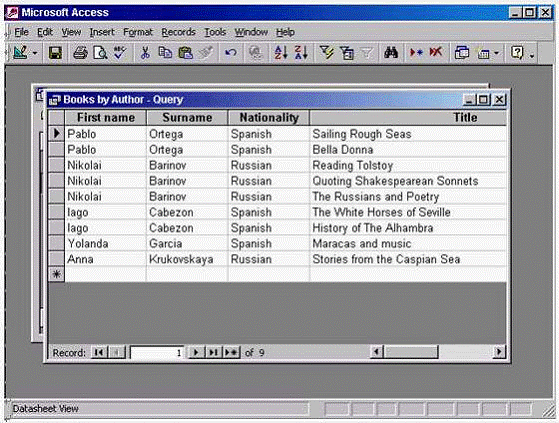The height and width of the screenshot is (423, 559).
Task: Sort records descending Z to A
Action: pos(301,53)
